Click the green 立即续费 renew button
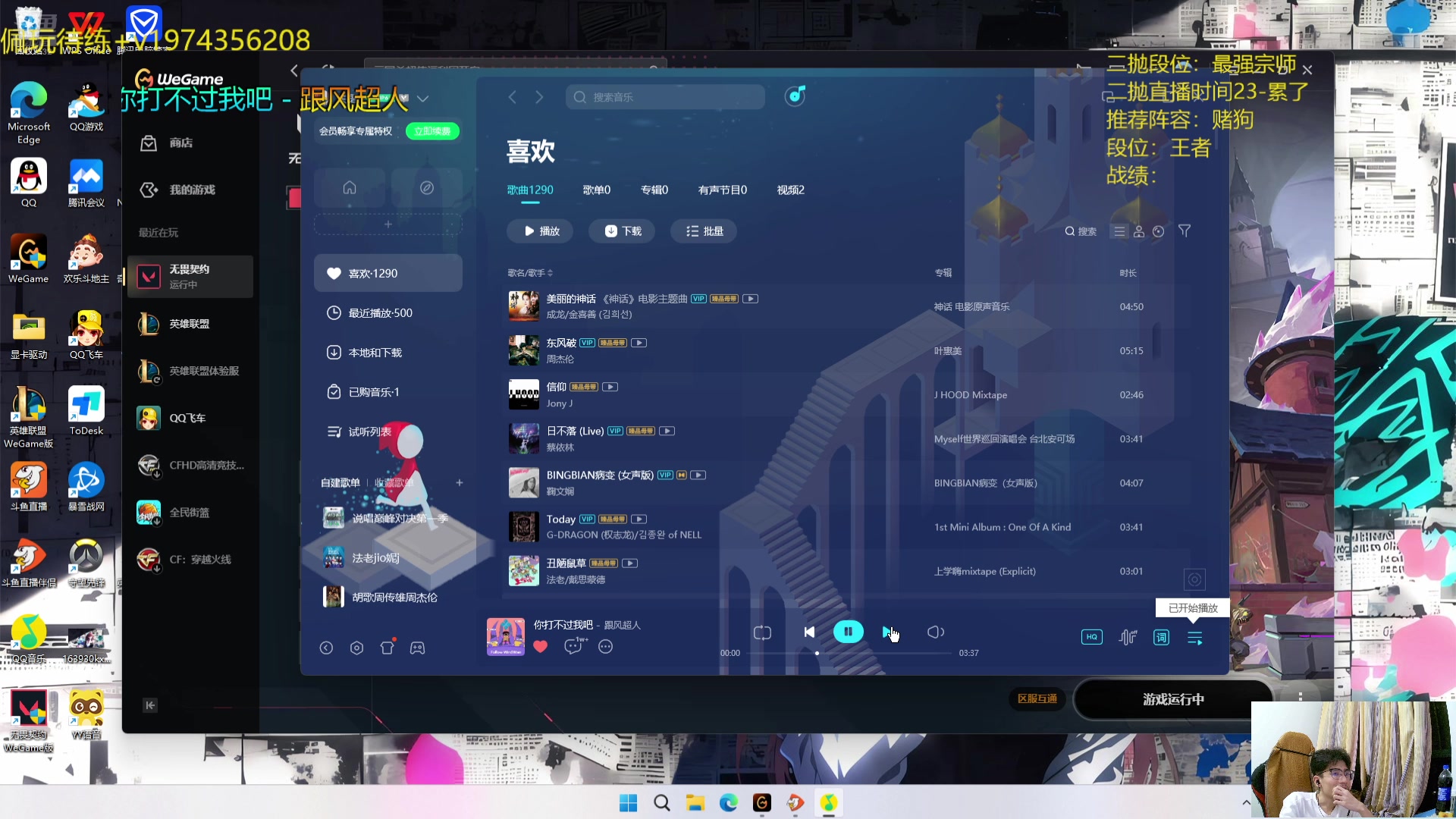Viewport: 1456px width, 819px height. pos(433,131)
